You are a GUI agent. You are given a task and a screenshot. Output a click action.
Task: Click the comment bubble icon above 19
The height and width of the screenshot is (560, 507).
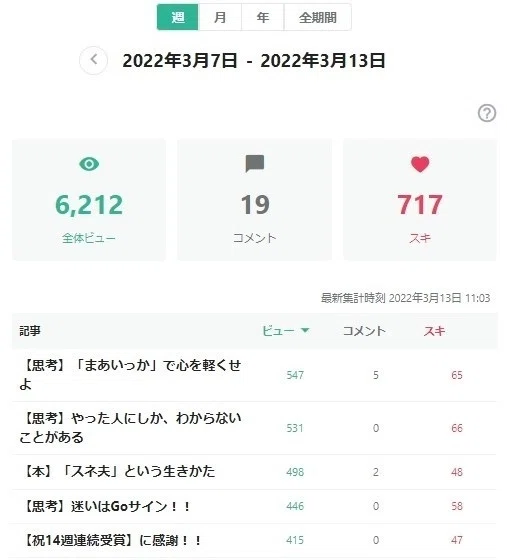point(255,164)
